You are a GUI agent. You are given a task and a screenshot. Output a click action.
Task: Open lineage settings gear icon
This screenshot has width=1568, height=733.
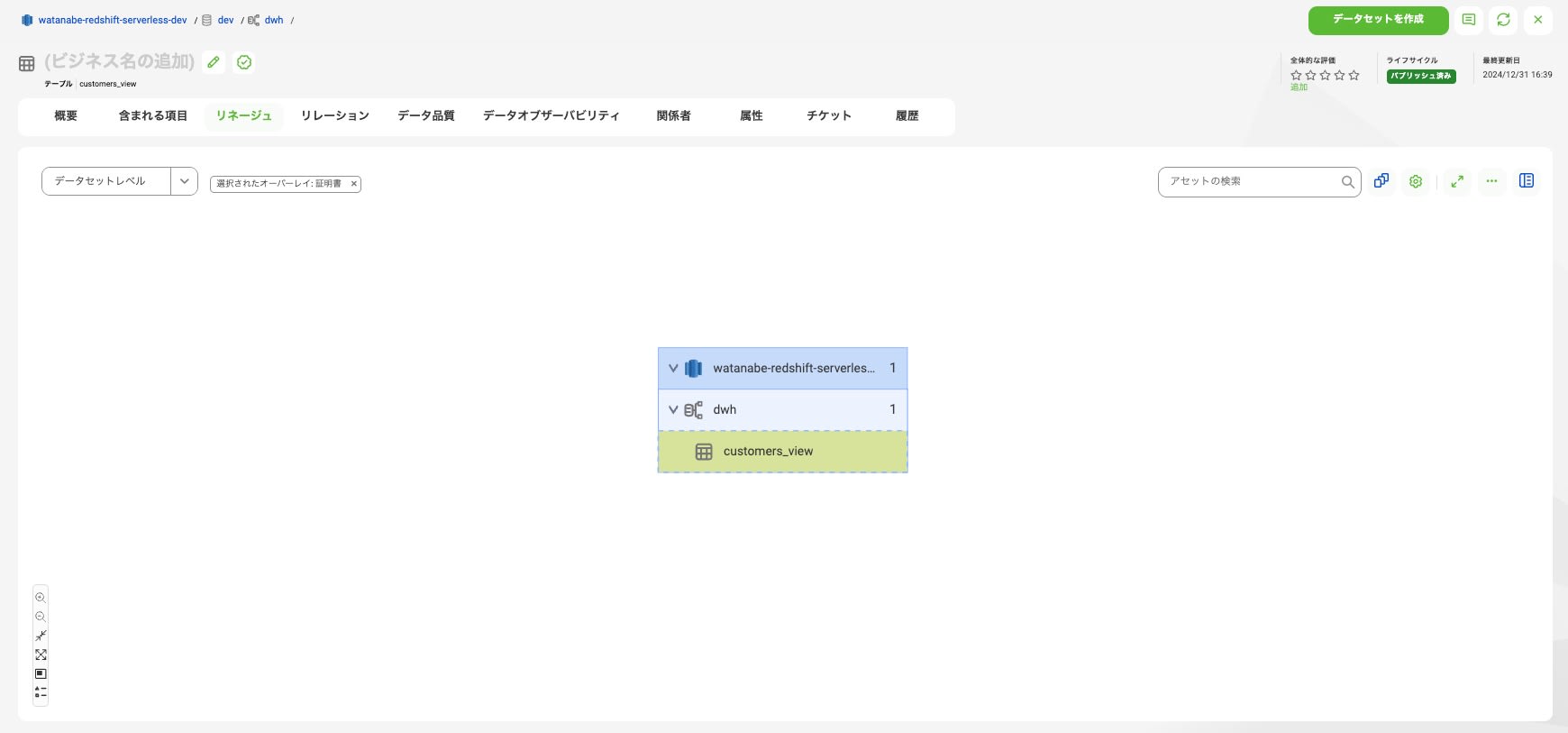pos(1416,181)
